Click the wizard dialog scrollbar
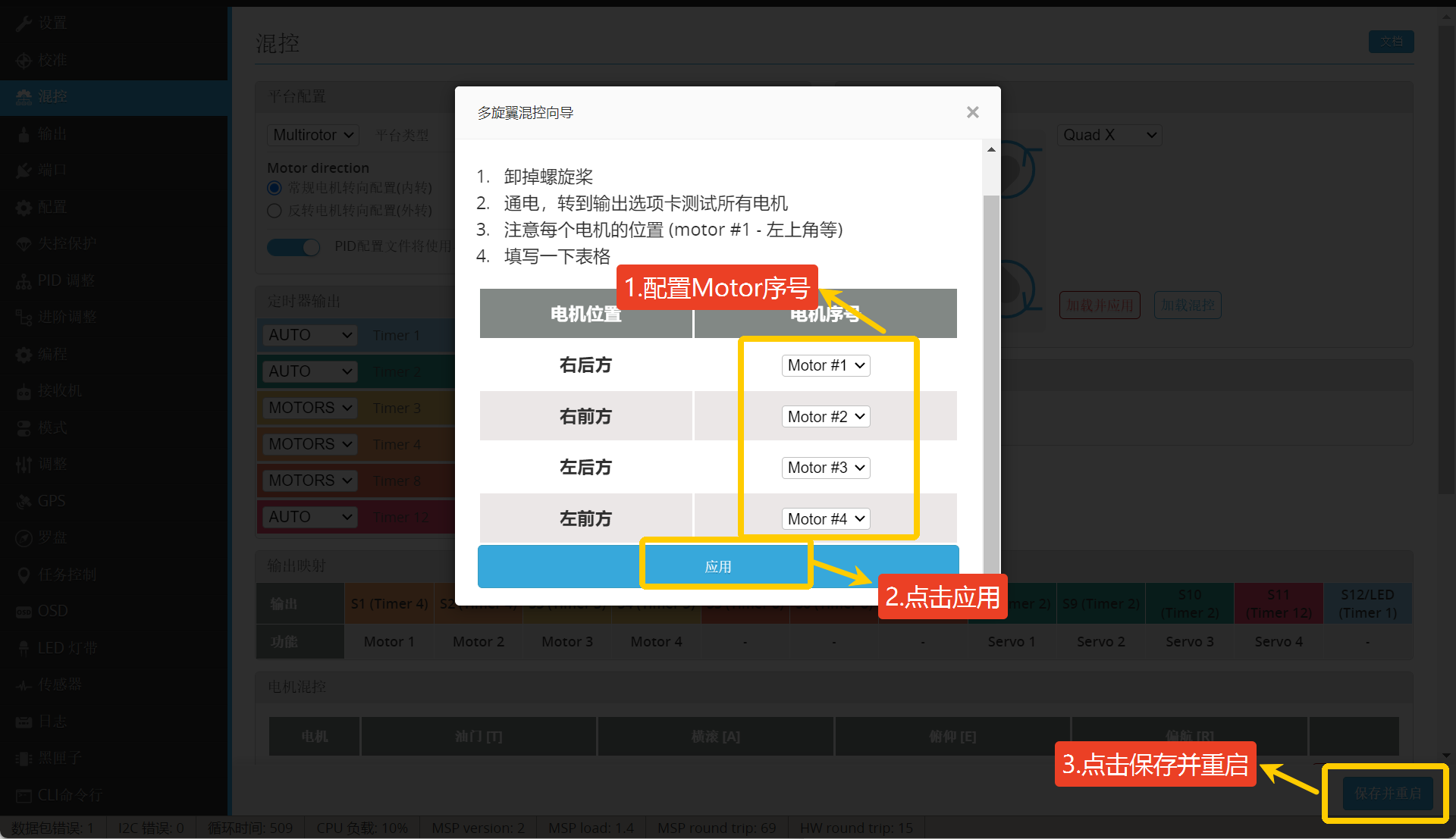Image resolution: width=1456 pixels, height=839 pixels. pyautogui.click(x=991, y=379)
